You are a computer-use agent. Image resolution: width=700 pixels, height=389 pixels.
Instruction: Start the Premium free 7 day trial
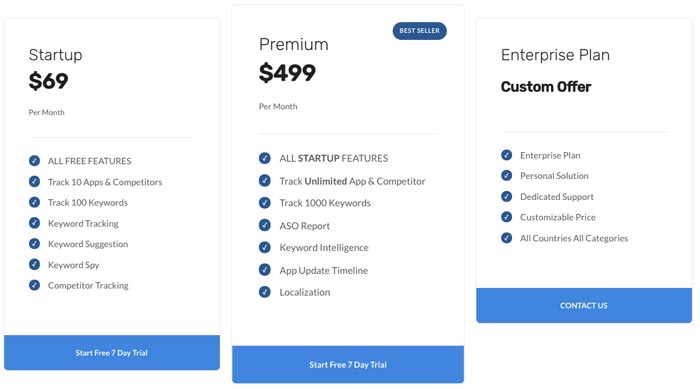(x=348, y=364)
